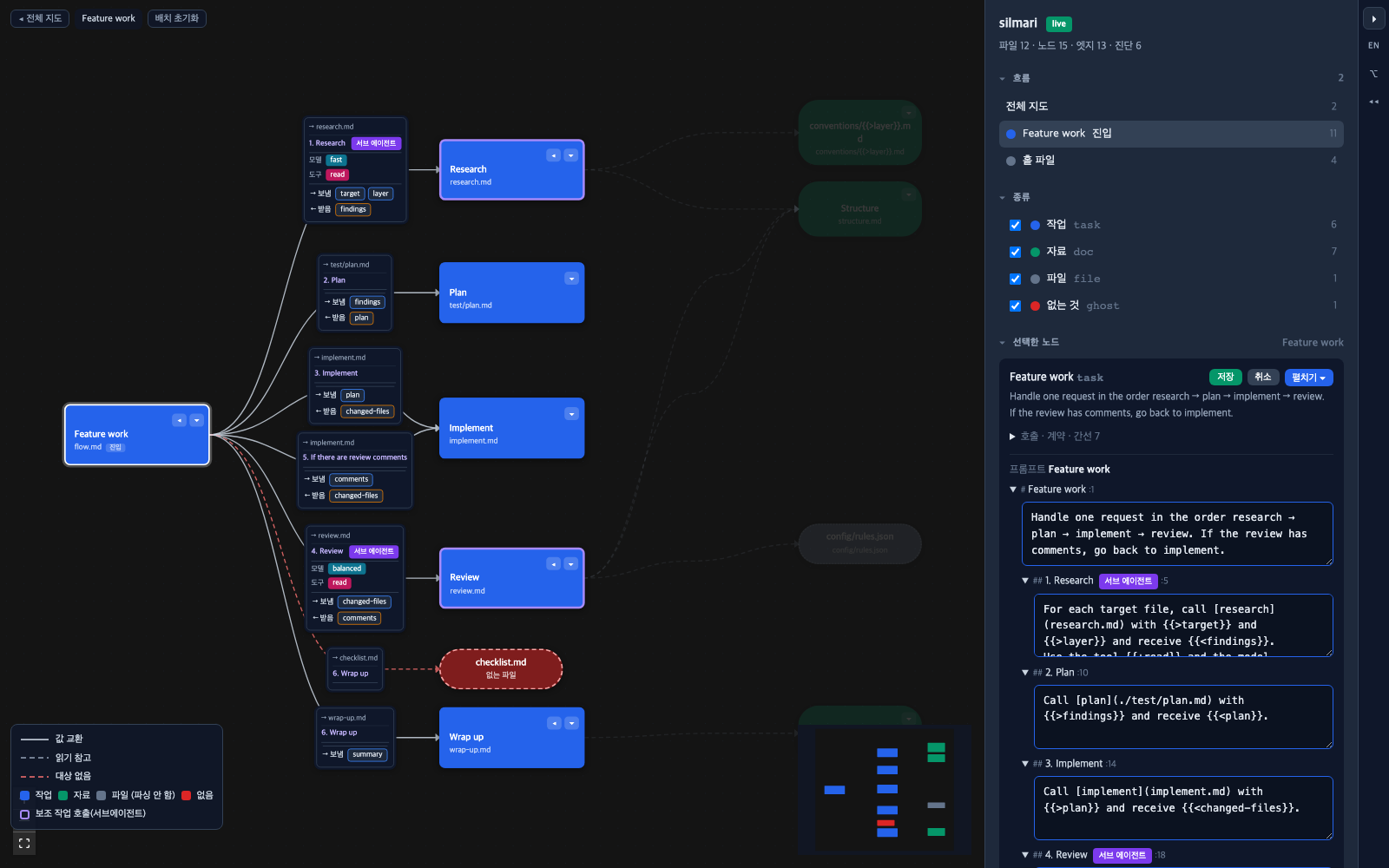1389x868 pixels.
Task: Click the Feature work breadcrumb item
Action: click(x=109, y=18)
